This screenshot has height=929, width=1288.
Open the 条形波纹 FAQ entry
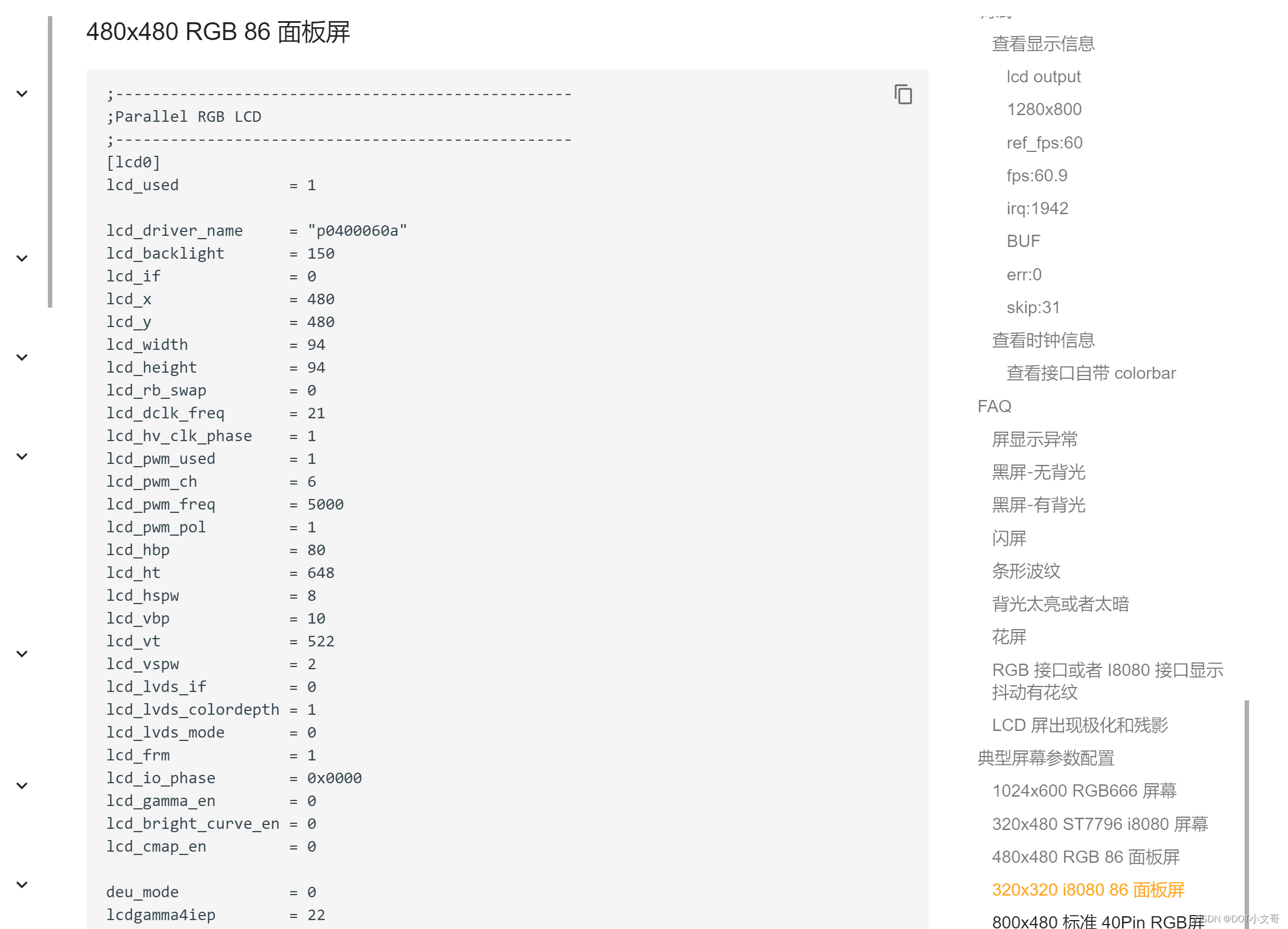[1025, 571]
